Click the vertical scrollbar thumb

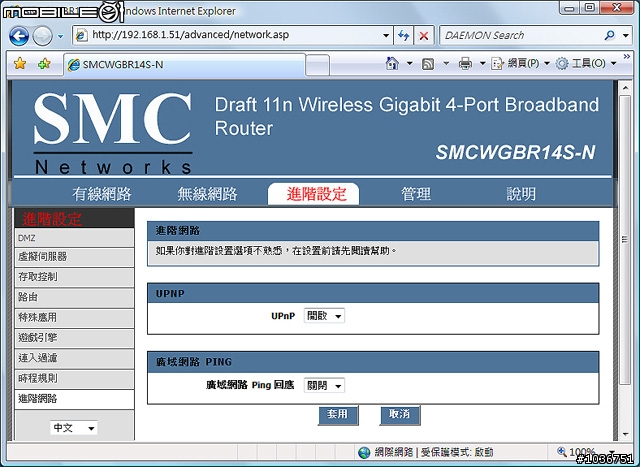click(625, 240)
